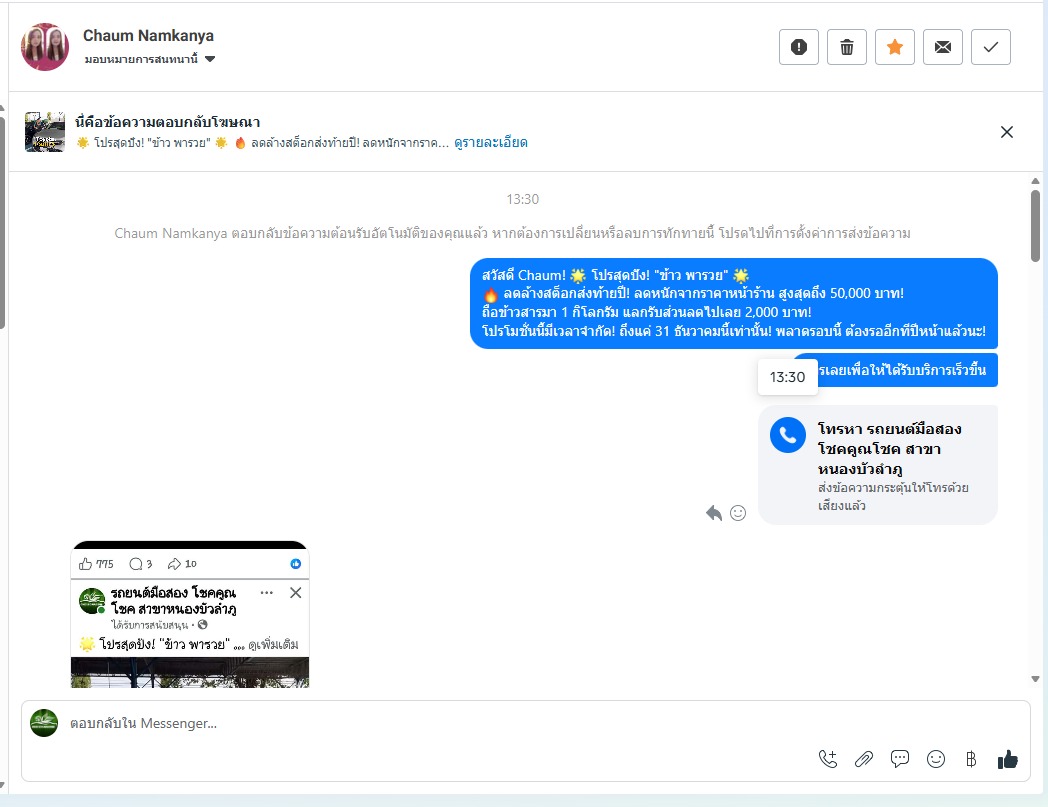The width and height of the screenshot is (1048, 807).
Task: Reply to the call prompt message
Action: 714,513
